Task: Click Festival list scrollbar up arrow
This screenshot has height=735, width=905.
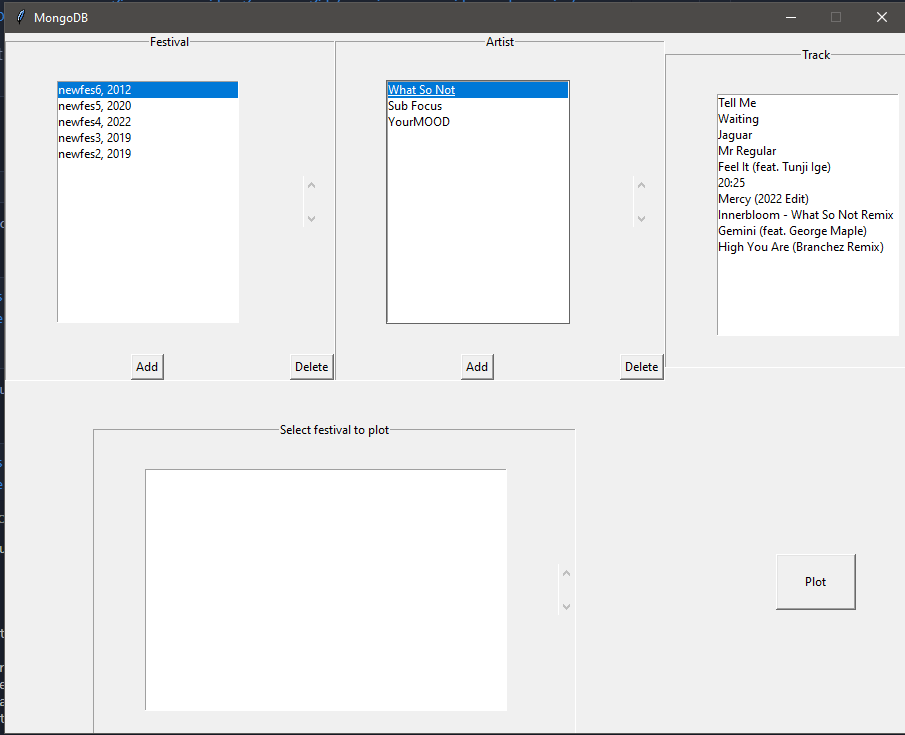Action: [312, 185]
